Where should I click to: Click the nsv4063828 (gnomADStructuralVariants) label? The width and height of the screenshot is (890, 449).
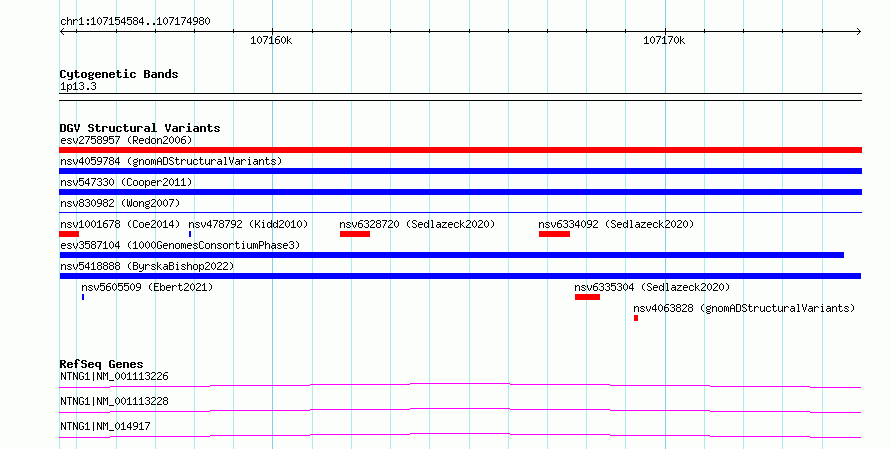(744, 308)
